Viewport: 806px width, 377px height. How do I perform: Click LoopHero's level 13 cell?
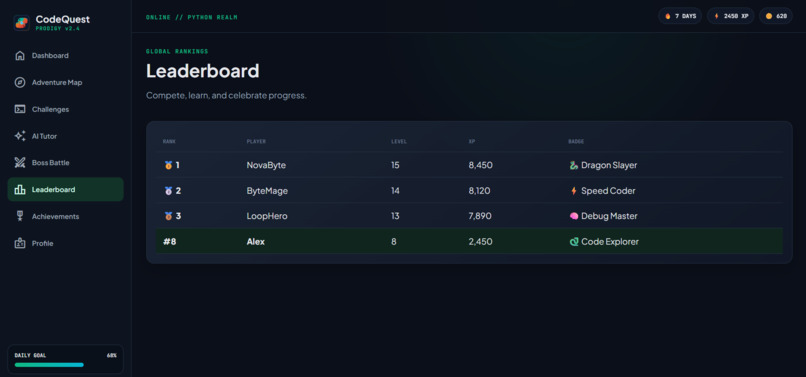[x=395, y=216]
